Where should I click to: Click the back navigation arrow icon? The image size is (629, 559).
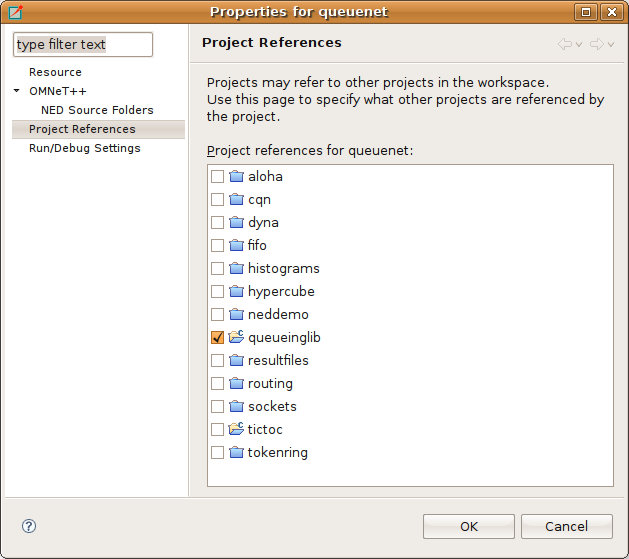coord(565,44)
